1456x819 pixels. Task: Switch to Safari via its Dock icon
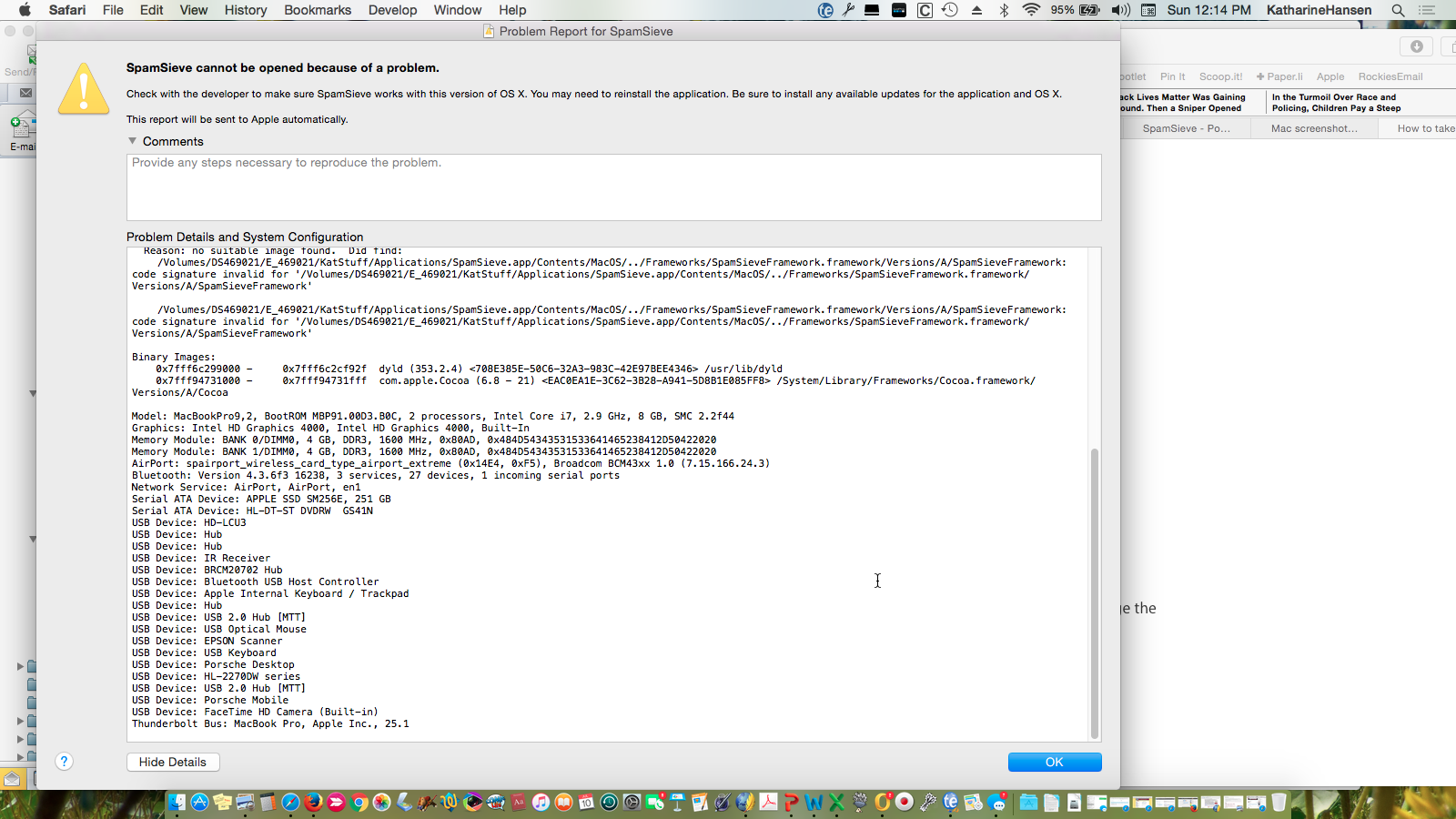point(290,802)
